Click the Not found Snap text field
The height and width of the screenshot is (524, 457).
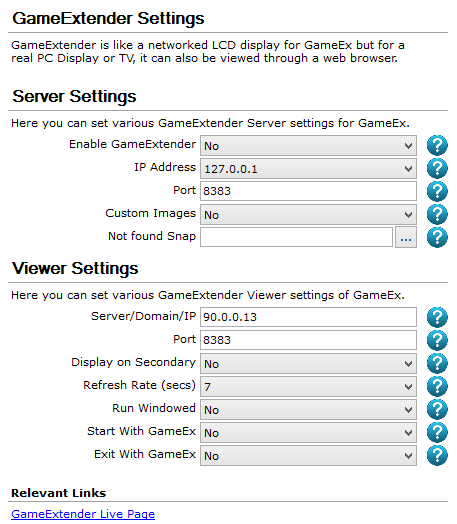(296, 237)
